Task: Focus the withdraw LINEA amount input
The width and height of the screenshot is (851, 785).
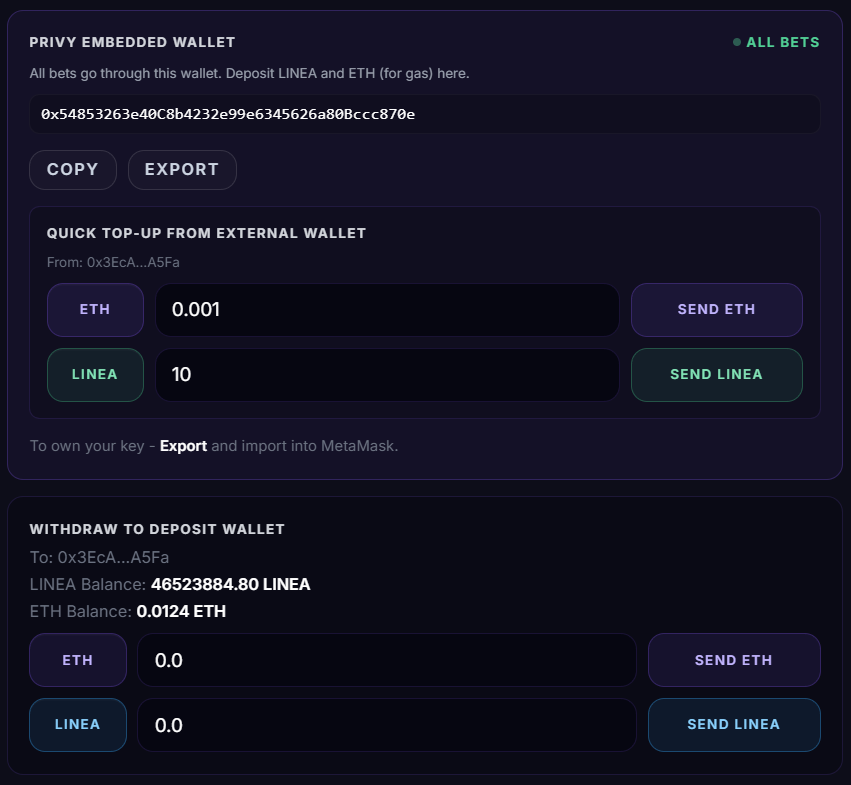Action: [x=387, y=725]
